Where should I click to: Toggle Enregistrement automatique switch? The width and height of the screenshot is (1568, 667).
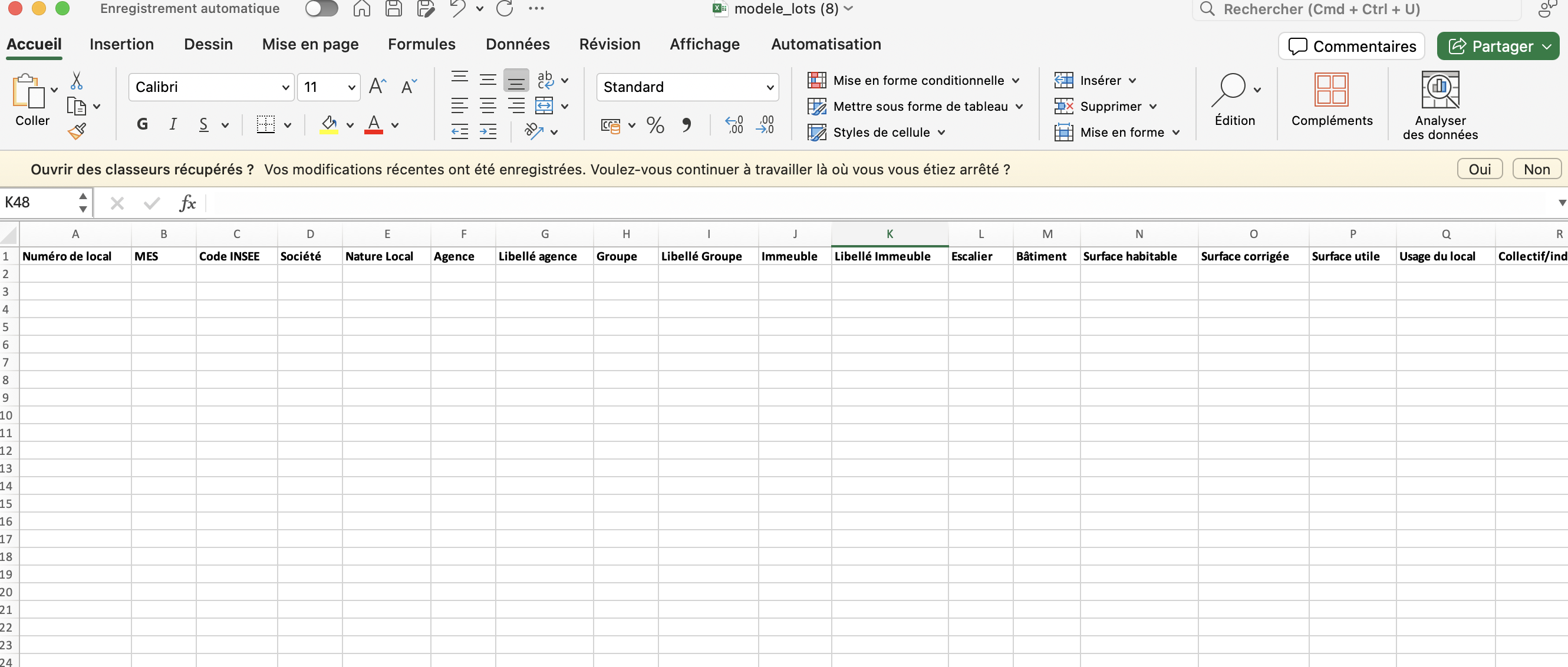coord(321,9)
